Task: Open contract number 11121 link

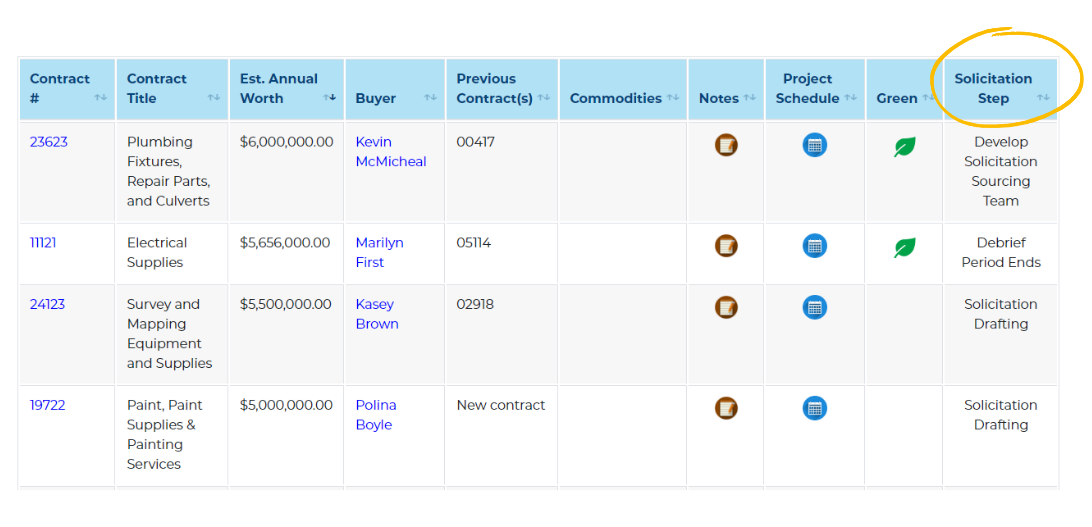Action: [43, 243]
